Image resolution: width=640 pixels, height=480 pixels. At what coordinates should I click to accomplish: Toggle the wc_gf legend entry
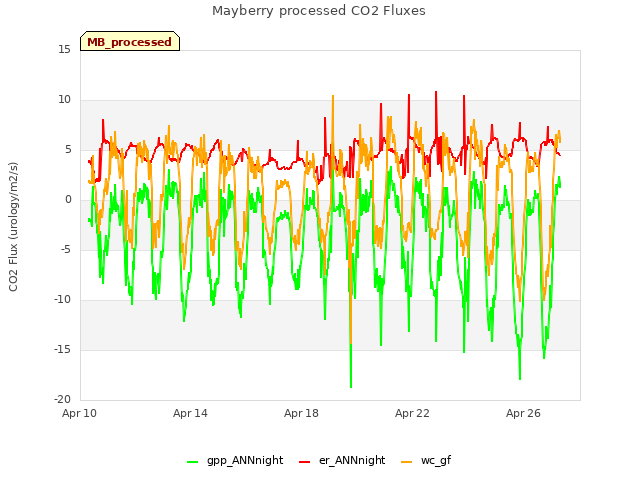[426, 461]
